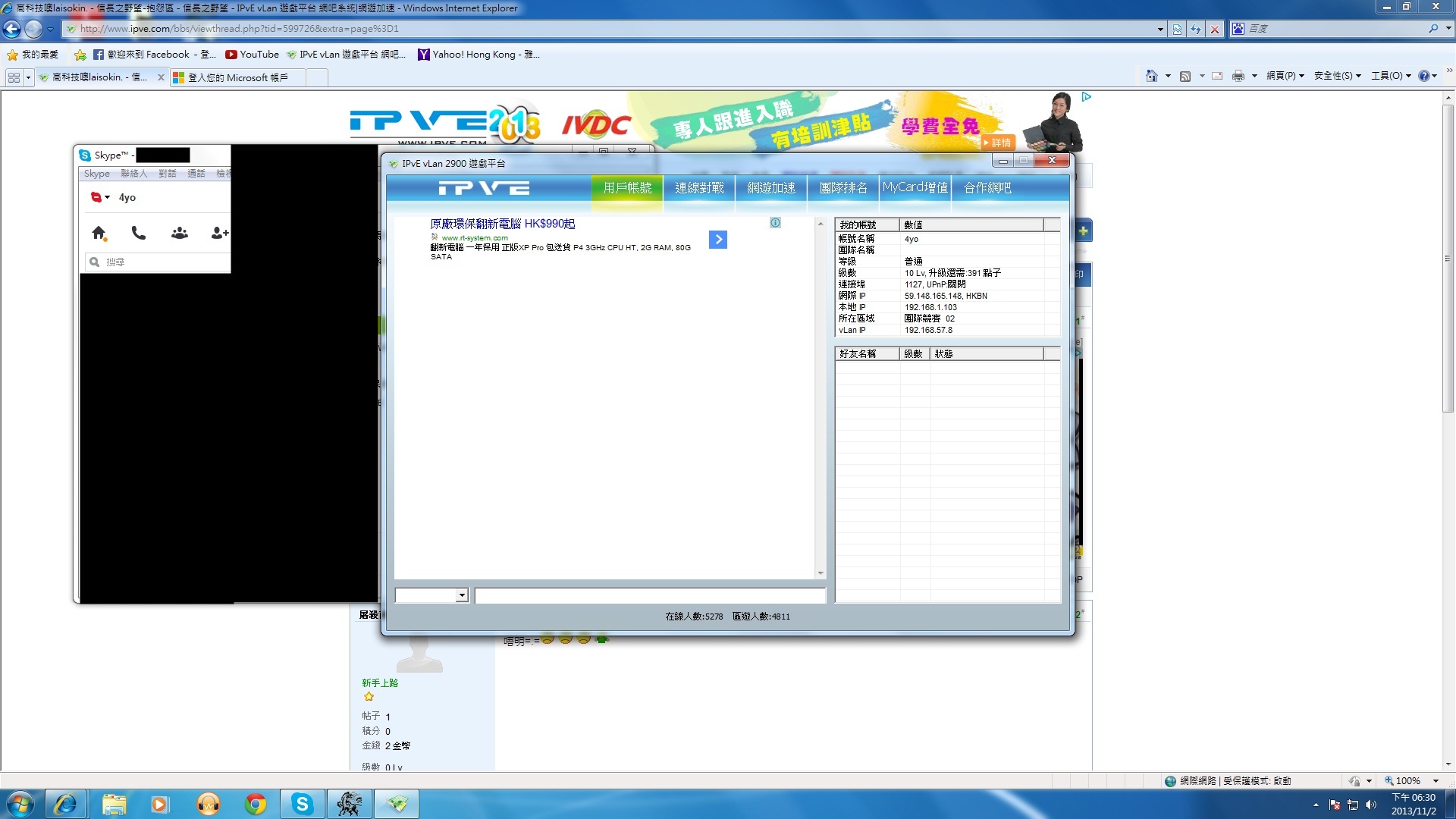This screenshot has width=1456, height=819.
Task: Click Skype home icon
Action: (99, 233)
